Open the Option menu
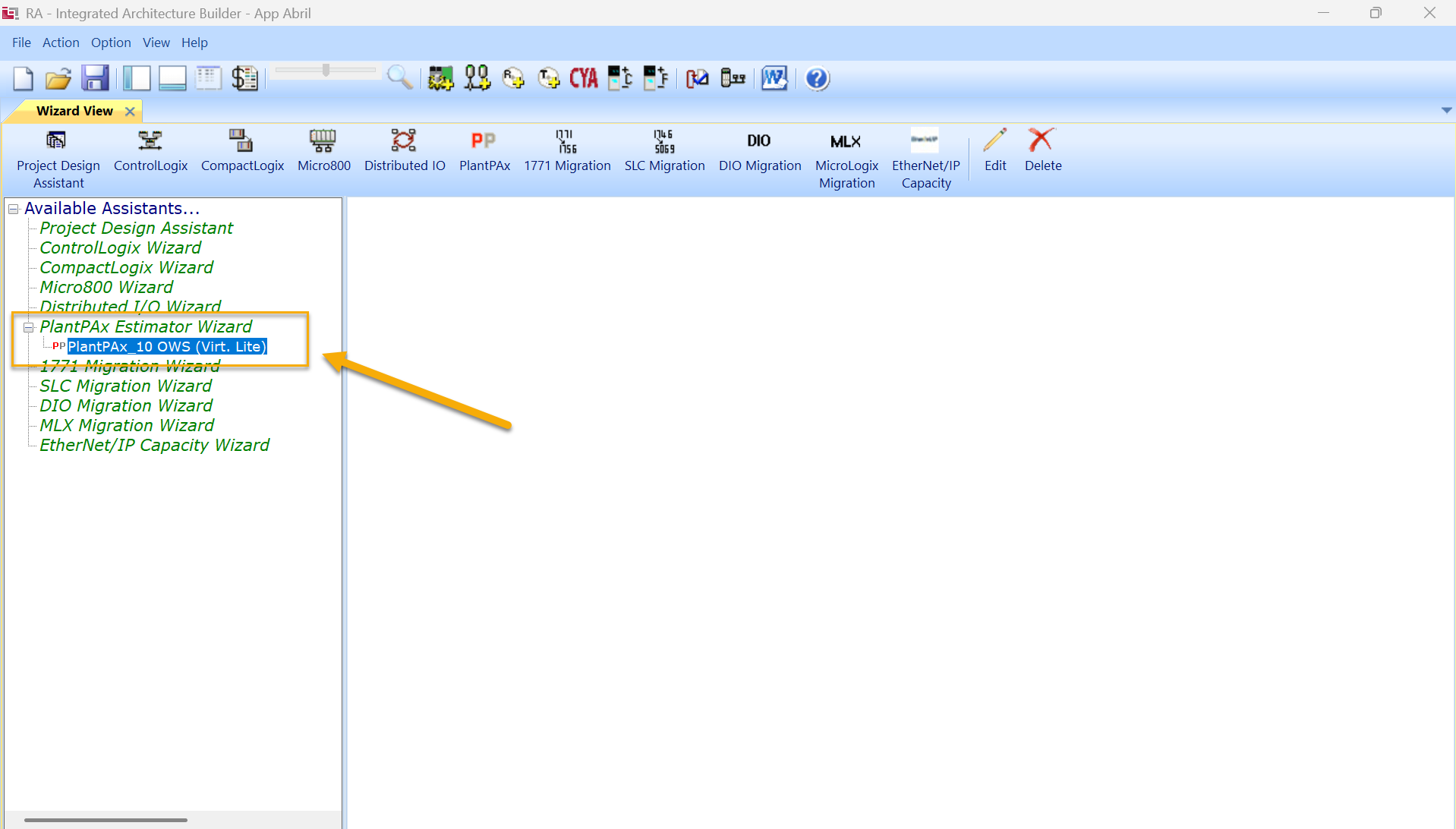Viewport: 1456px width, 829px height. [x=111, y=43]
